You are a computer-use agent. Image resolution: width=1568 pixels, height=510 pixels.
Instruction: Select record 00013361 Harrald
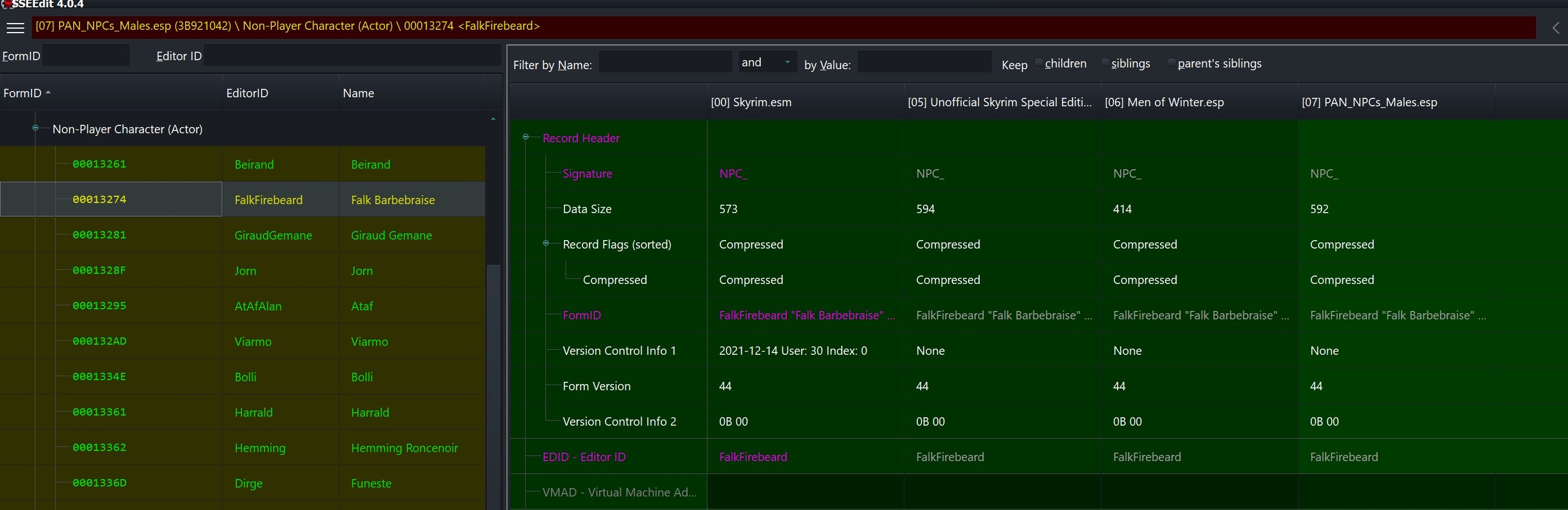pos(242,412)
